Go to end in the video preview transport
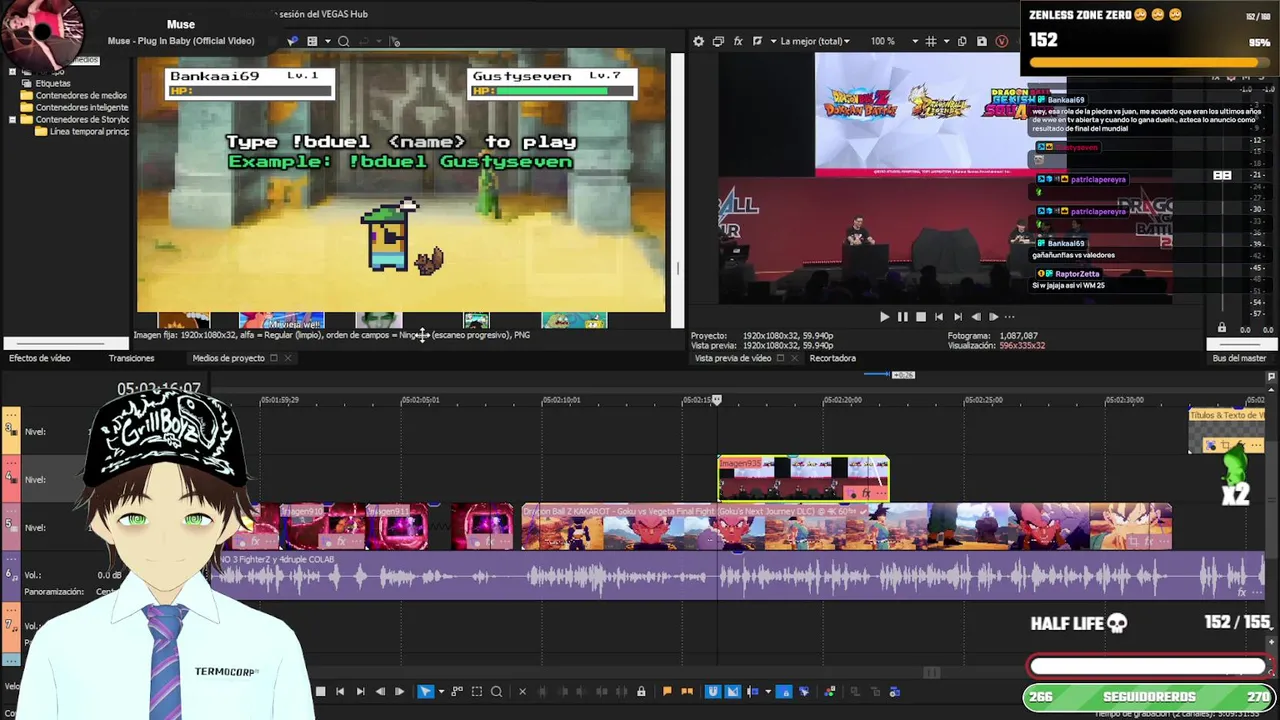 pos(958,316)
